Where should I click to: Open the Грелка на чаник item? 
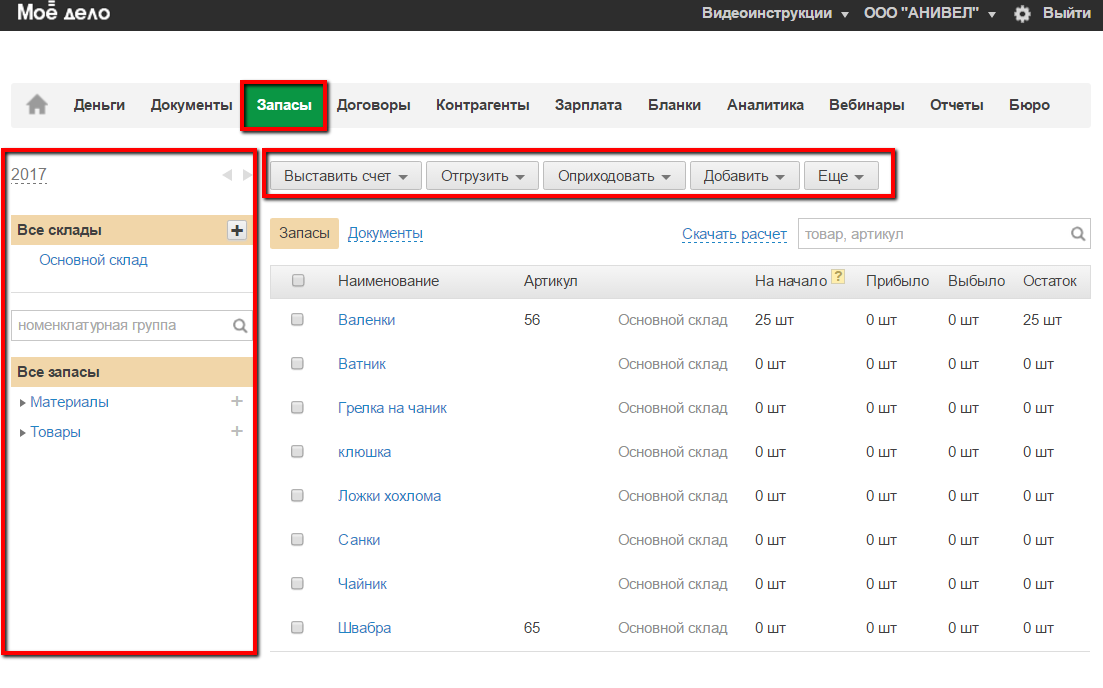pos(392,408)
